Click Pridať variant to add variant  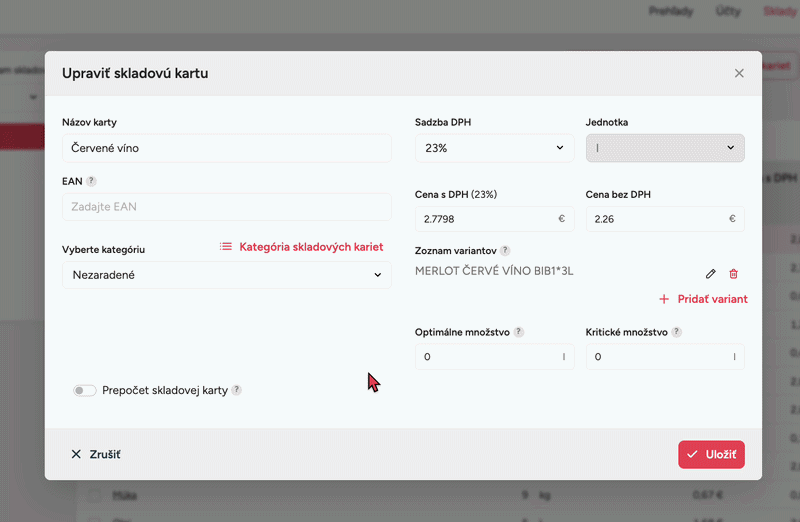point(703,299)
